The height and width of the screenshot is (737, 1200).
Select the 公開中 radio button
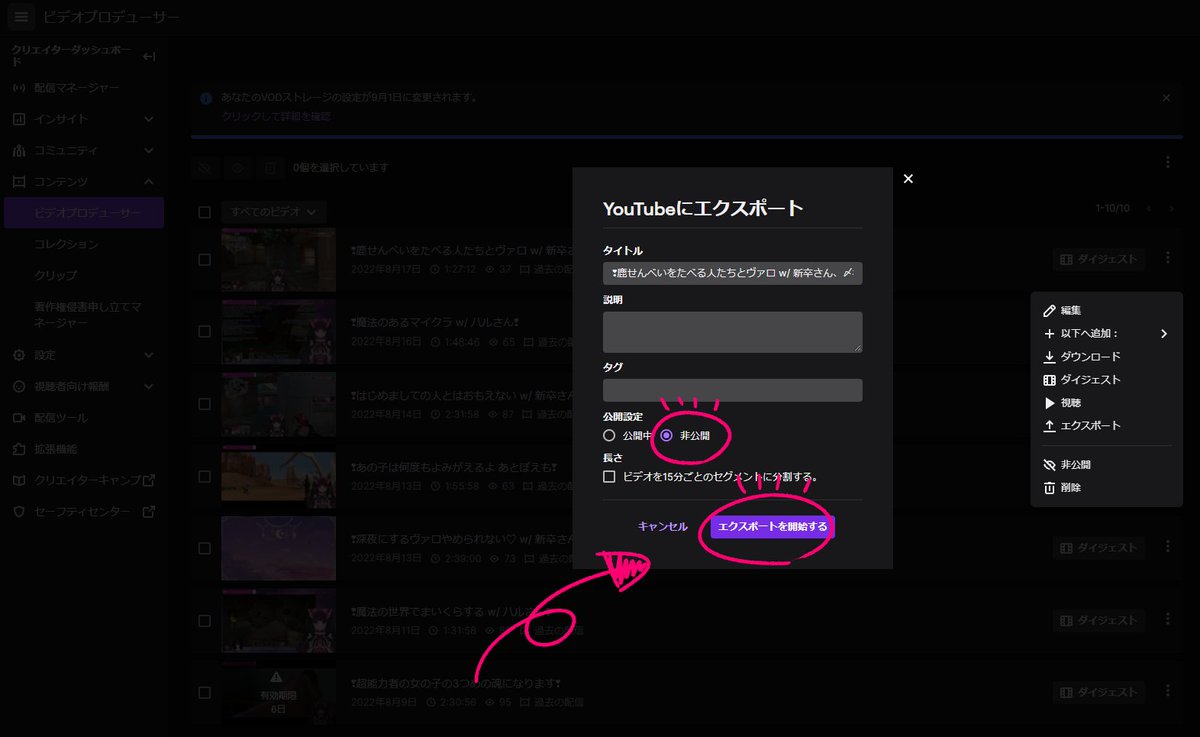click(609, 436)
